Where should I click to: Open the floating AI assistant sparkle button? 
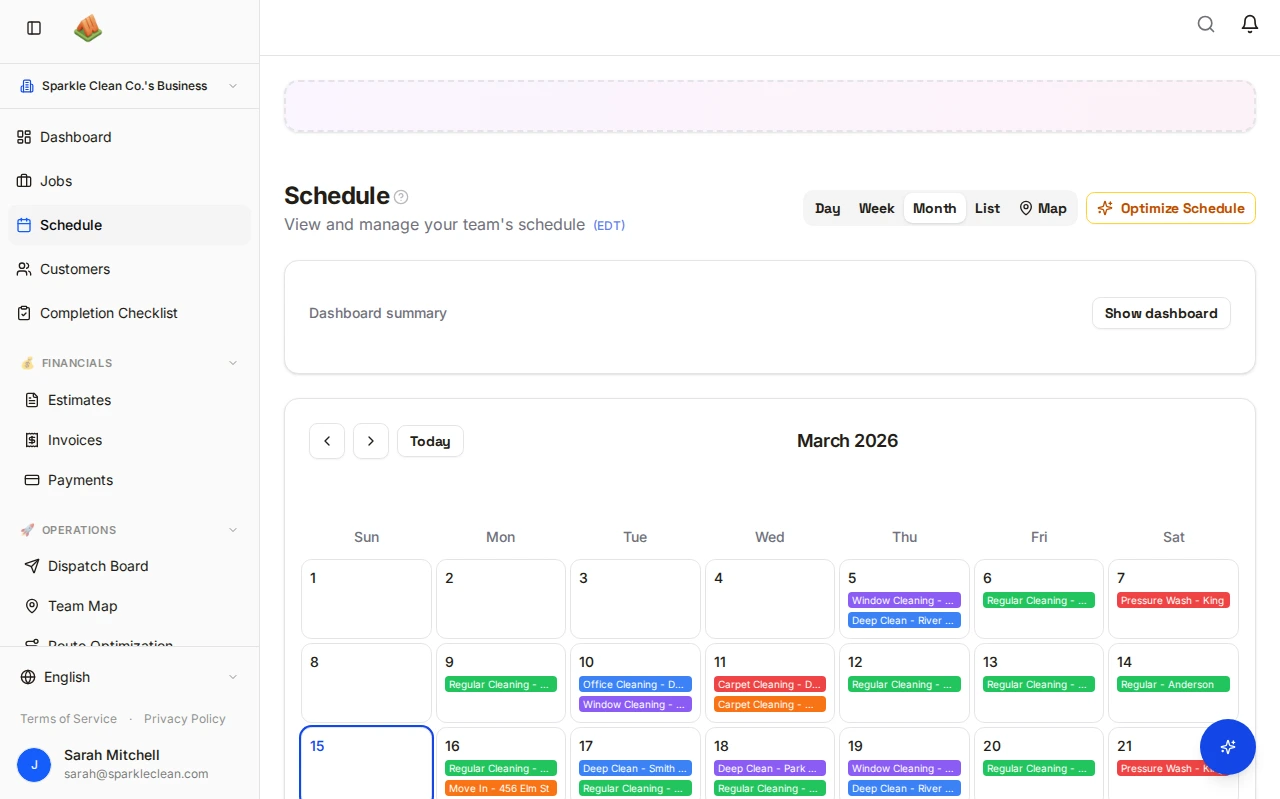[1227, 747]
